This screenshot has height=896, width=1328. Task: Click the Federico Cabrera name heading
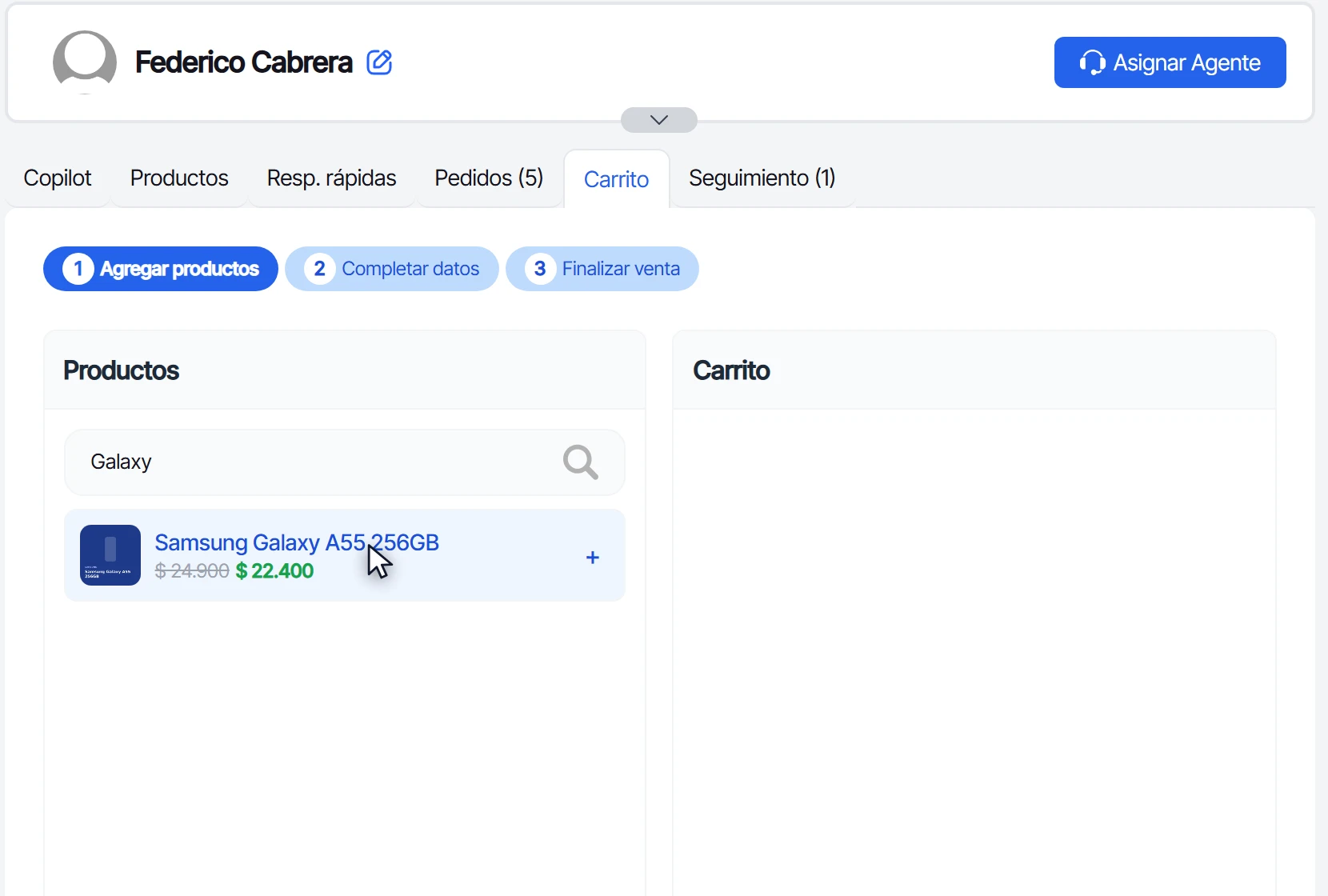click(x=244, y=62)
